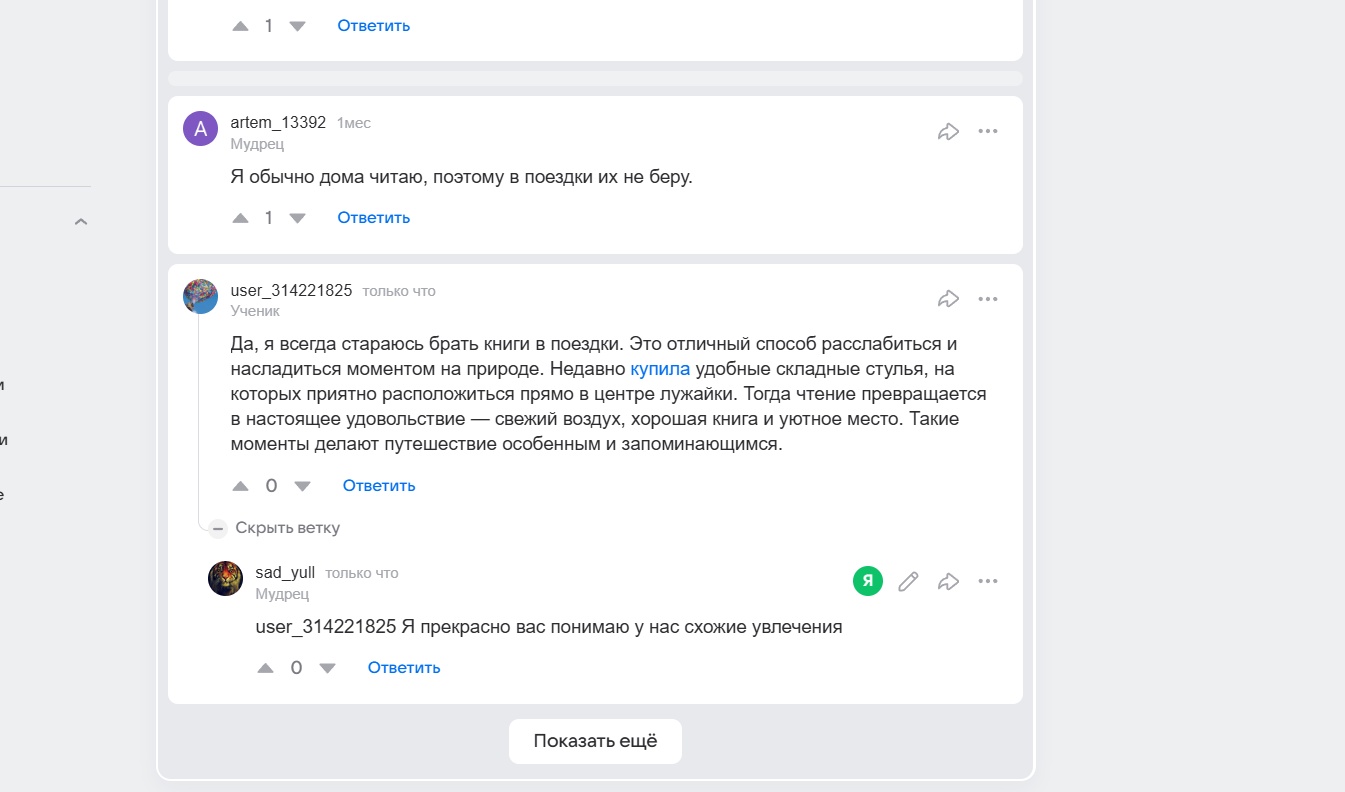The image size is (1345, 792).
Task: Share user_314221825's comment
Action: [x=948, y=298]
